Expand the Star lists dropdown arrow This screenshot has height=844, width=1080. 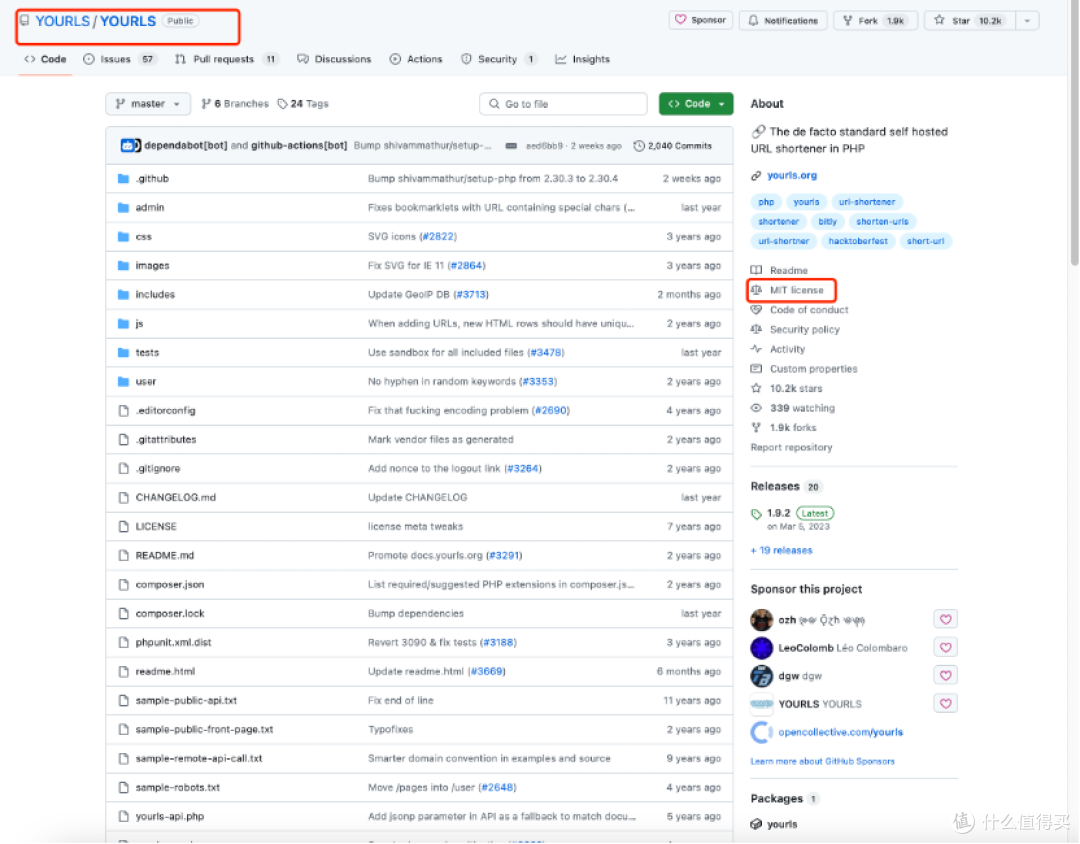[x=1027, y=21]
